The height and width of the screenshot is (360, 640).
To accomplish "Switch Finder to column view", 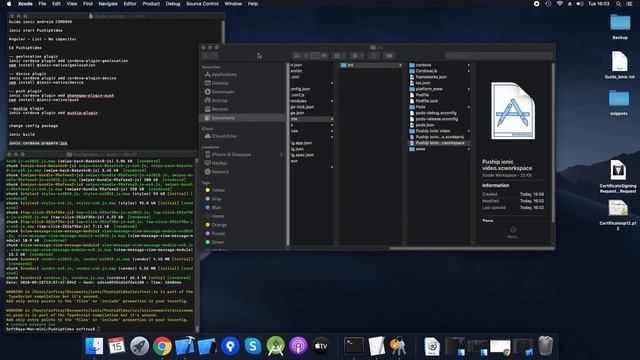I will pyautogui.click(x=315, y=56).
